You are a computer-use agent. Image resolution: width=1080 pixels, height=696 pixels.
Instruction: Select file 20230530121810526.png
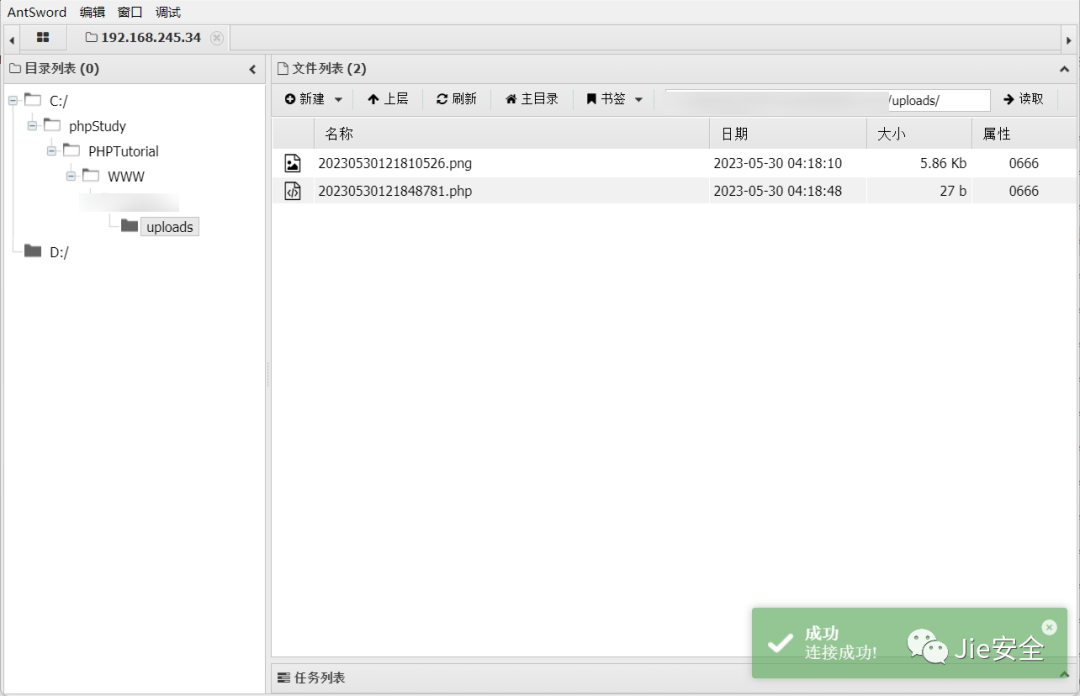click(x=395, y=163)
